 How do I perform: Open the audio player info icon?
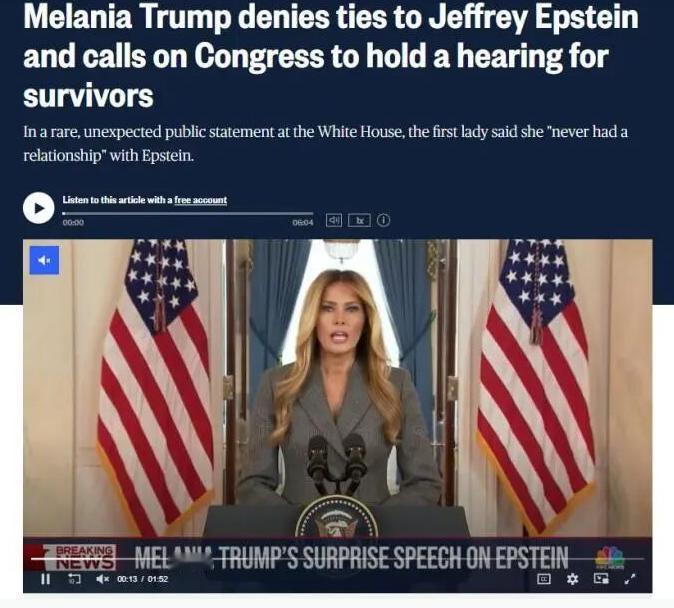tap(383, 220)
